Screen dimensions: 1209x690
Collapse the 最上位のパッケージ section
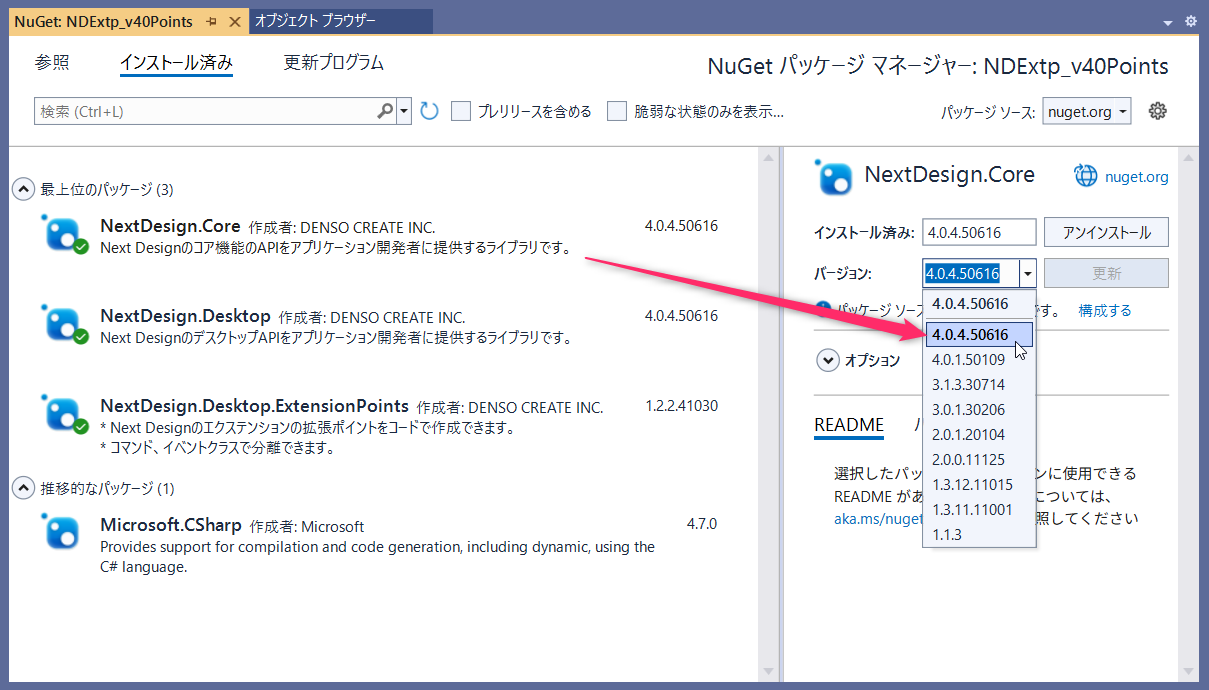(24, 188)
